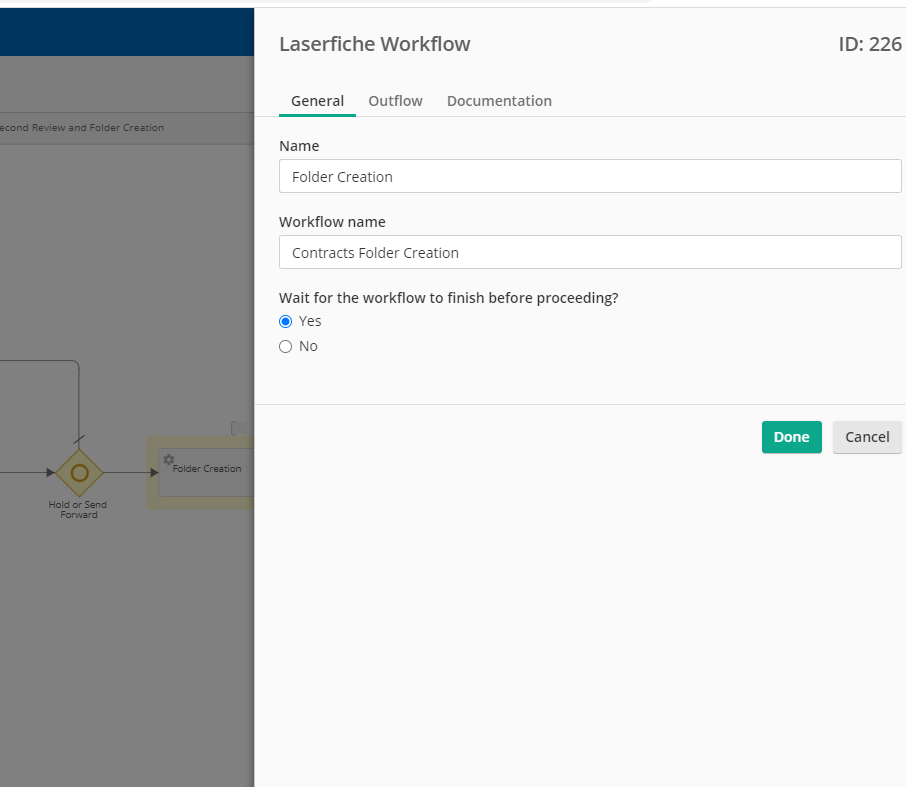Select the Folder Creation task node
Image resolution: width=906 pixels, height=787 pixels.
click(206, 472)
